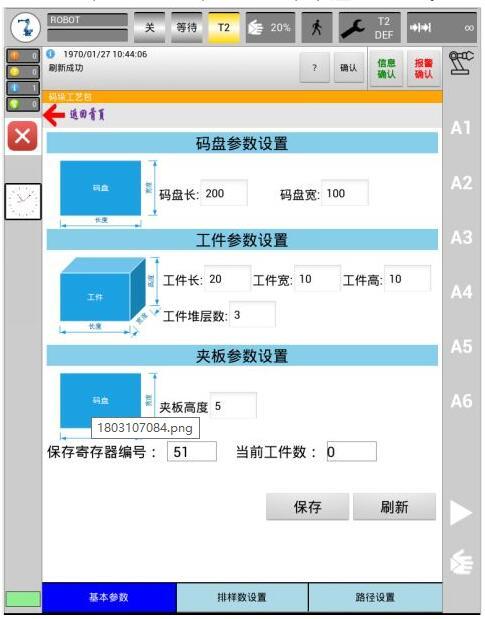Click the 码盘长 input field
Image resolution: width=485 pixels, height=619 pixels.
[224, 193]
